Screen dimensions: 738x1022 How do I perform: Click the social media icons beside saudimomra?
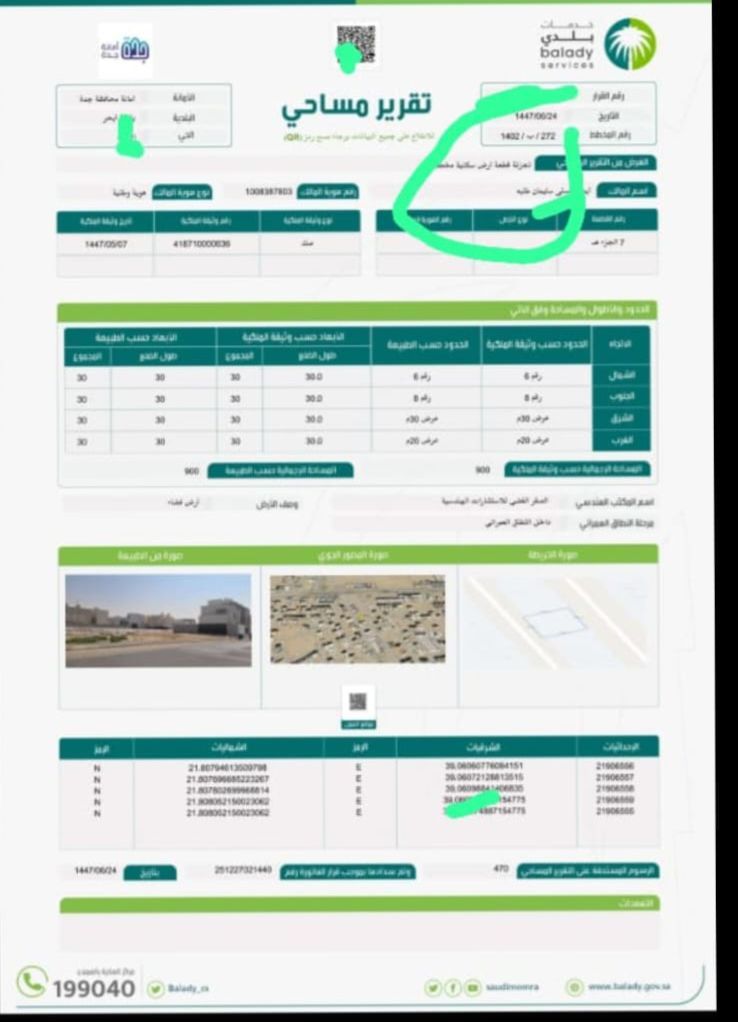coord(453,987)
